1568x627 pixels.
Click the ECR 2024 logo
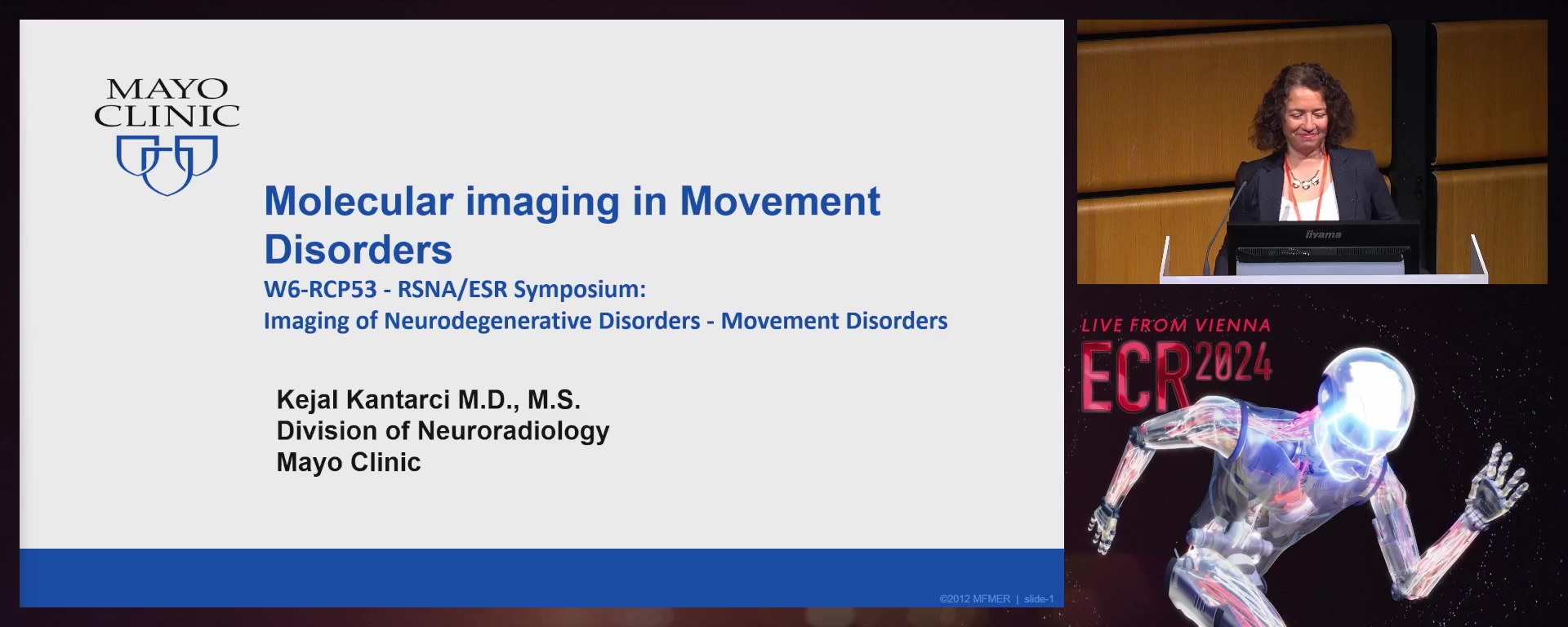(1176, 376)
